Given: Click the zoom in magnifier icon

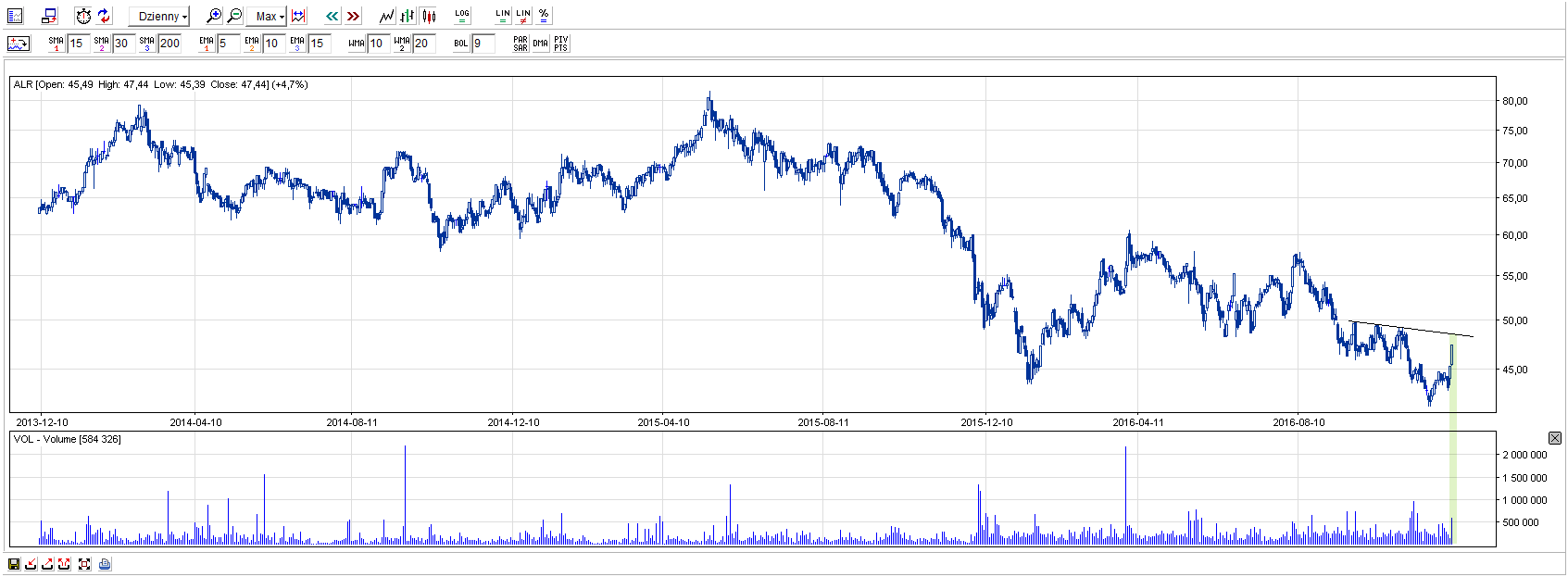Looking at the screenshot, I should click(214, 16).
